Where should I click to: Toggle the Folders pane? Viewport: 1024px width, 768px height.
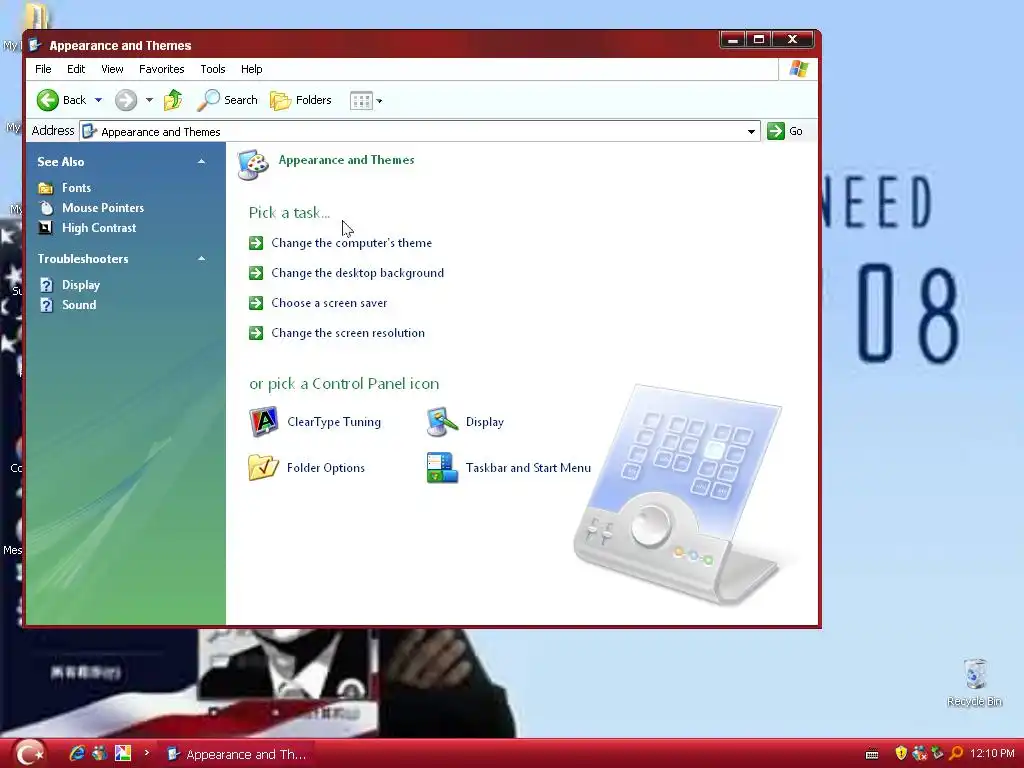[301, 100]
